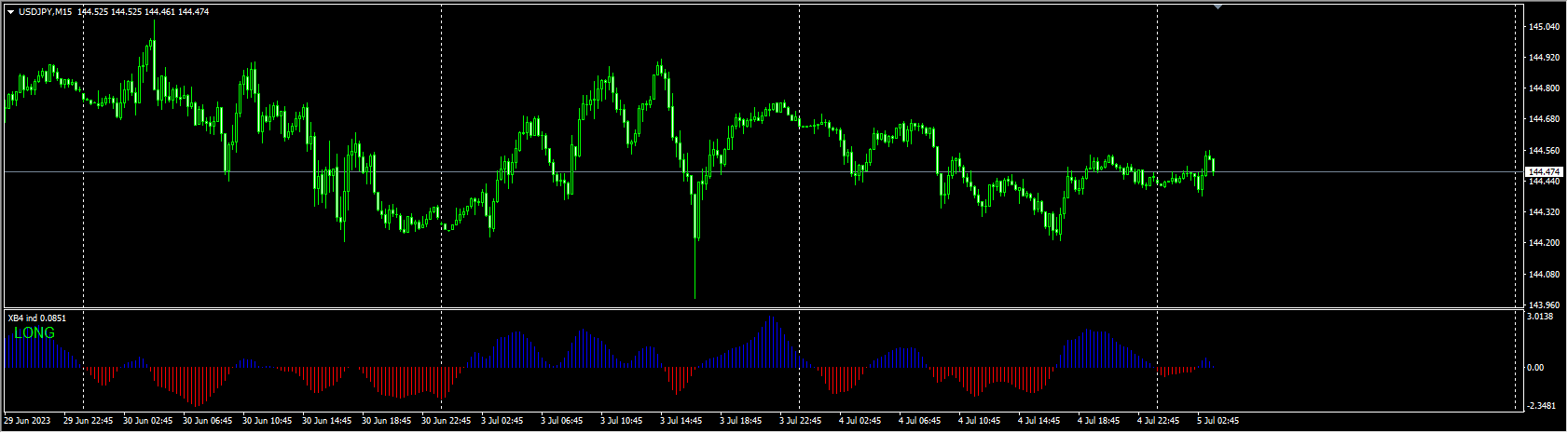
Task: Click the 144.200 price scale value
Action: click(1544, 243)
